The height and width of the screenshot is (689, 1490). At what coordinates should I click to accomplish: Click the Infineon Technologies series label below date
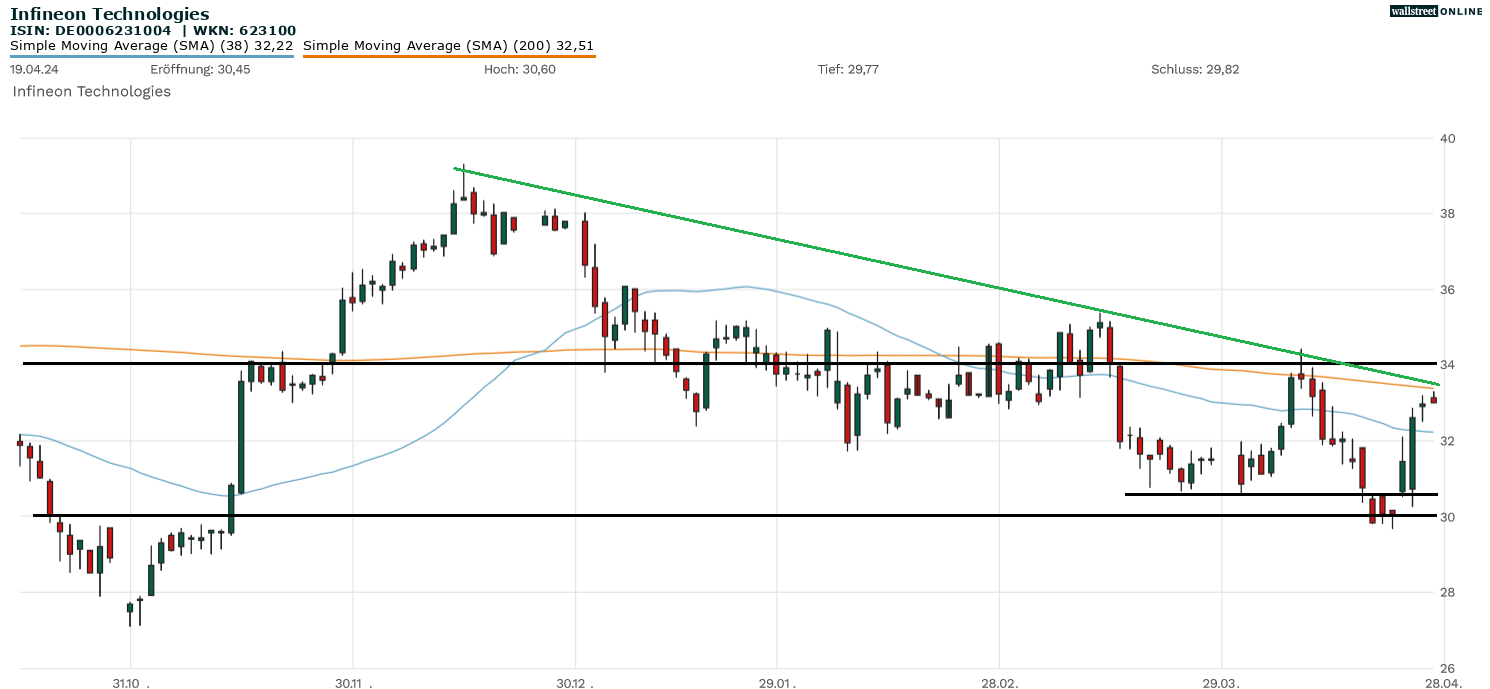tap(91, 92)
